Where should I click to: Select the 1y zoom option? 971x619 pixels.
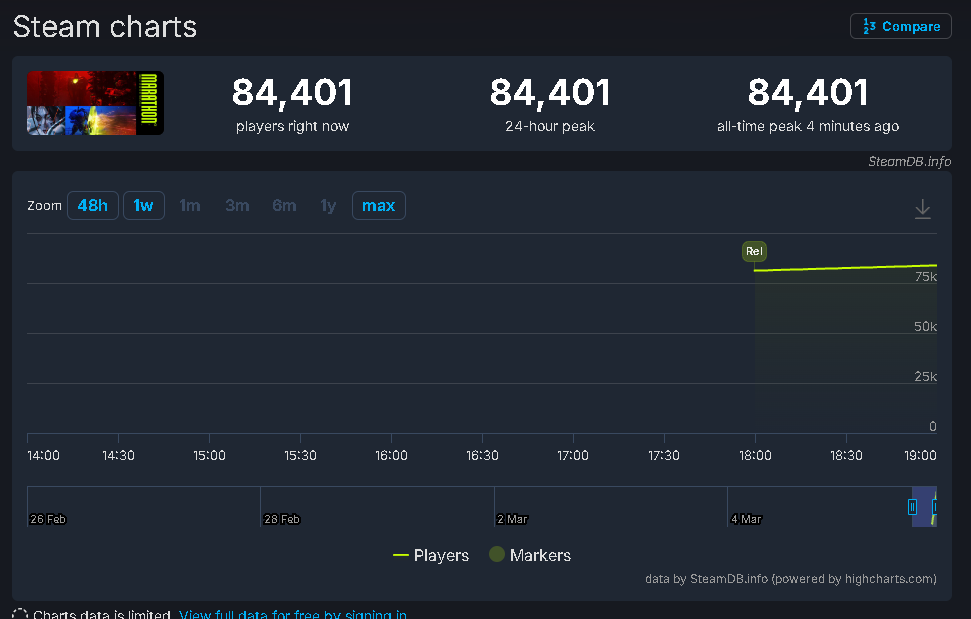tap(328, 206)
